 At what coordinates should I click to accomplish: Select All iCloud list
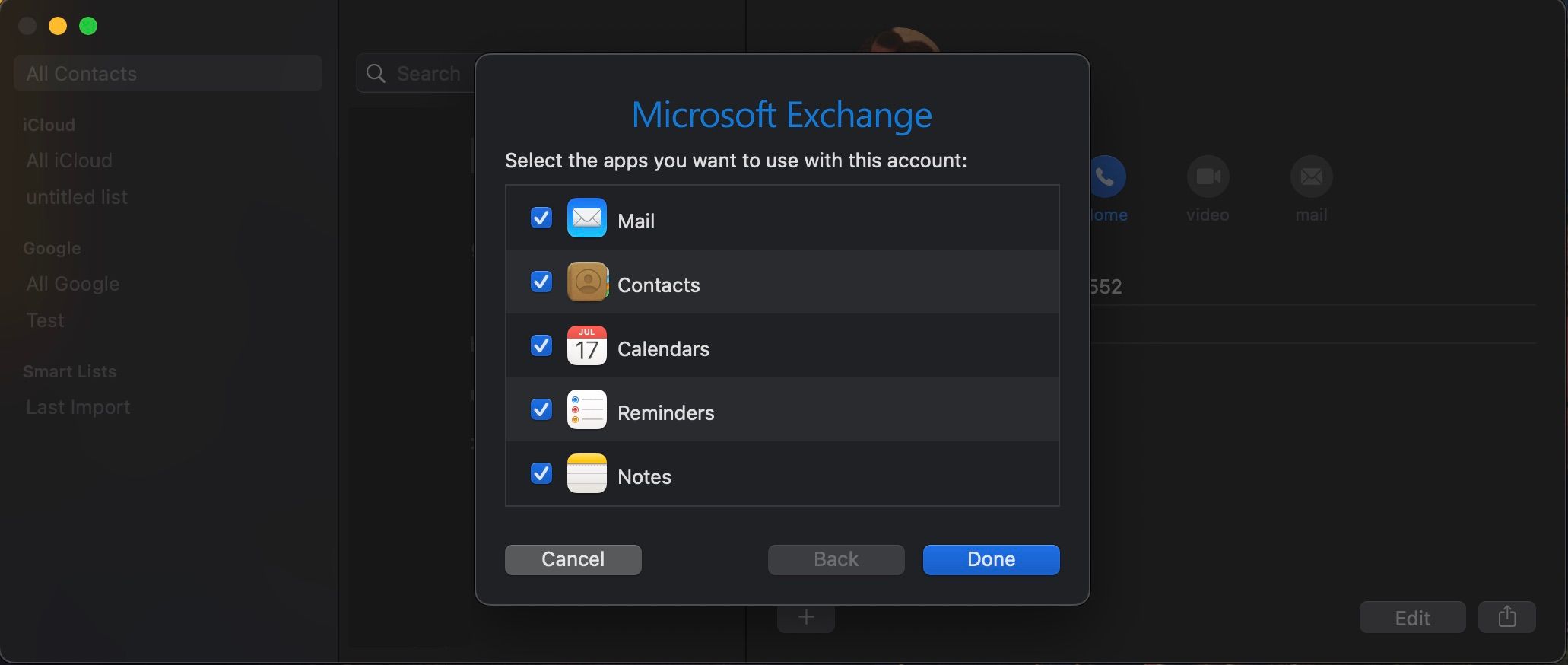point(69,161)
